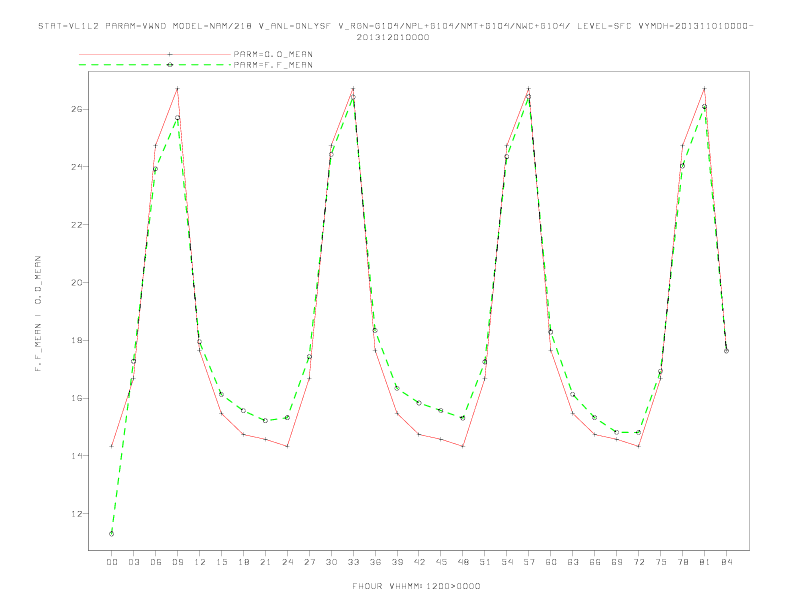Screen dimensions: 792x612
Task: Click the x-axis tick label 30
Action: (331, 562)
